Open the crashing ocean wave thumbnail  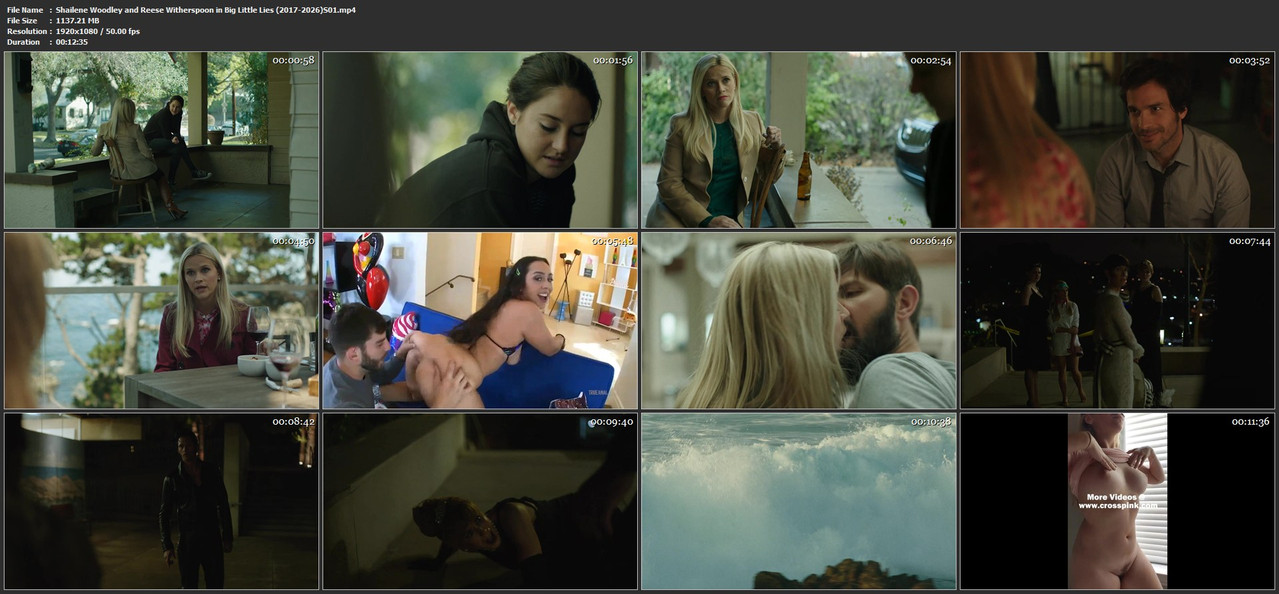pyautogui.click(x=799, y=501)
